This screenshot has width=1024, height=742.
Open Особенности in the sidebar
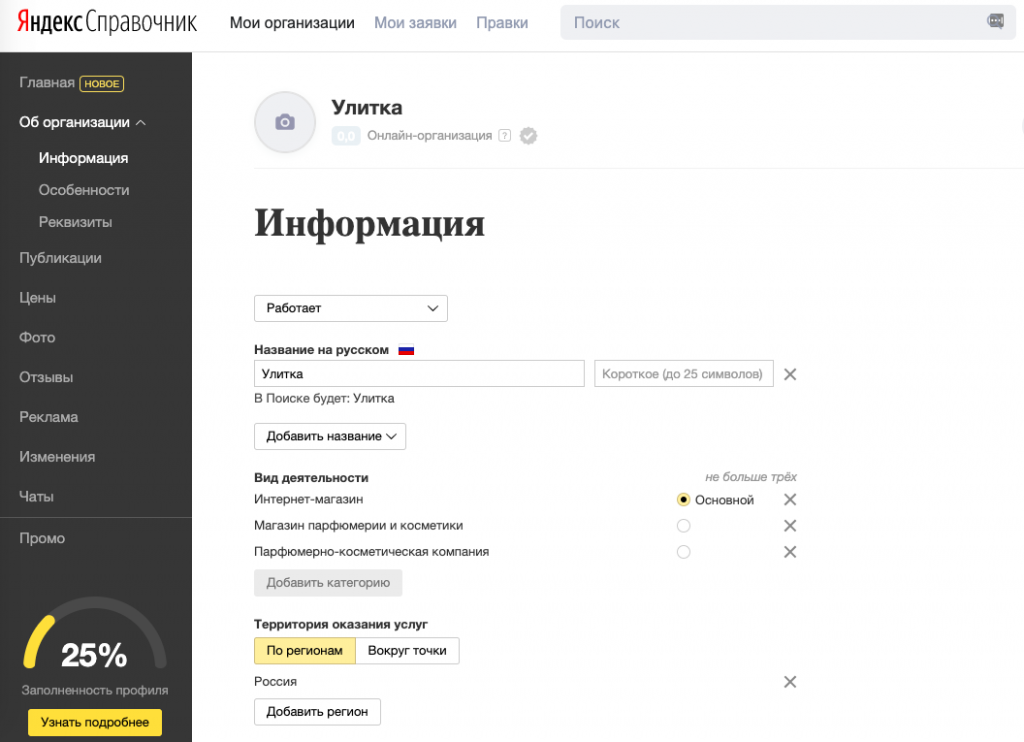[84, 190]
